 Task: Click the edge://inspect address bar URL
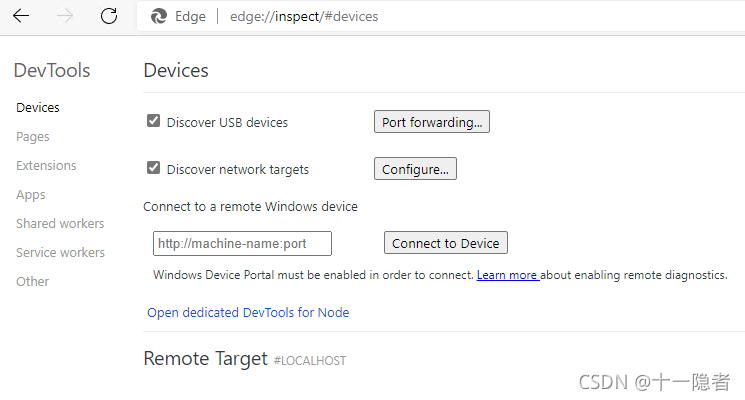[304, 16]
